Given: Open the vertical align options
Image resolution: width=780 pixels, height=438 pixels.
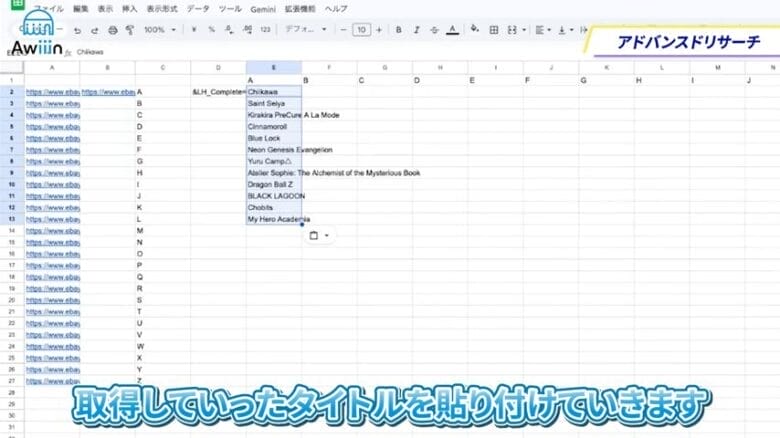Looking at the screenshot, I should tap(562, 30).
